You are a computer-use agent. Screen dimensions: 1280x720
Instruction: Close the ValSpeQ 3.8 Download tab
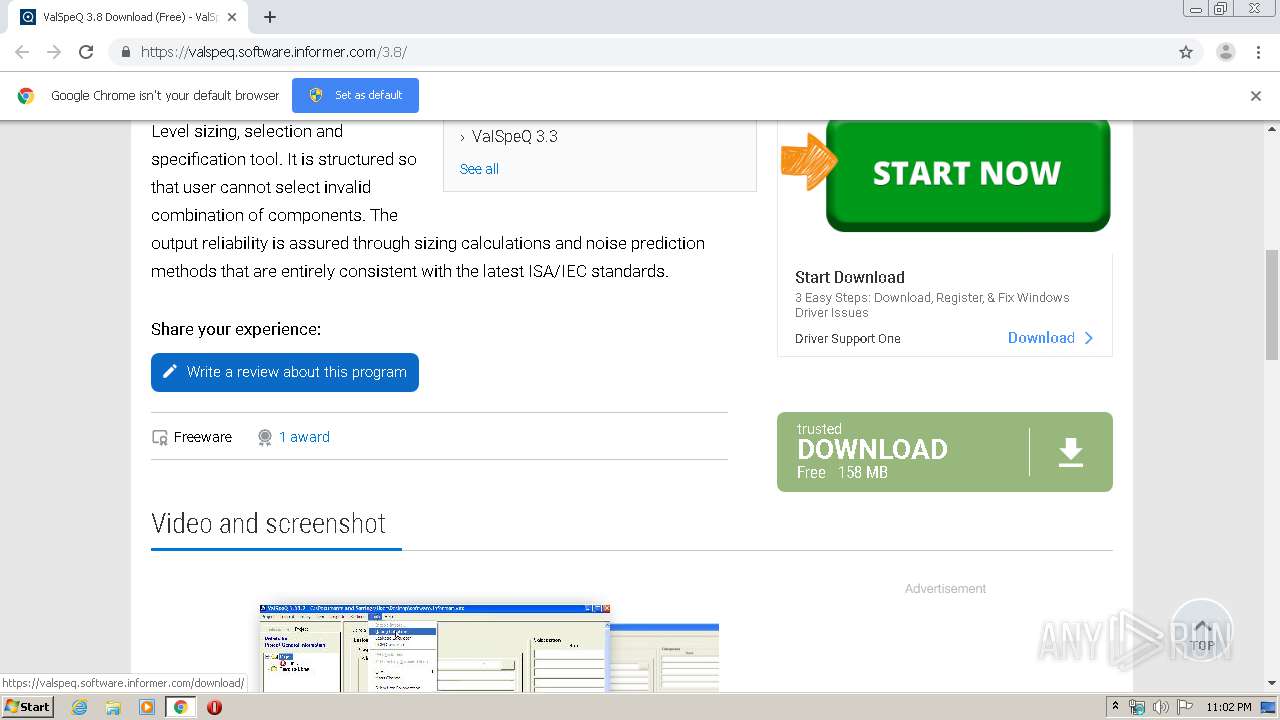[232, 17]
